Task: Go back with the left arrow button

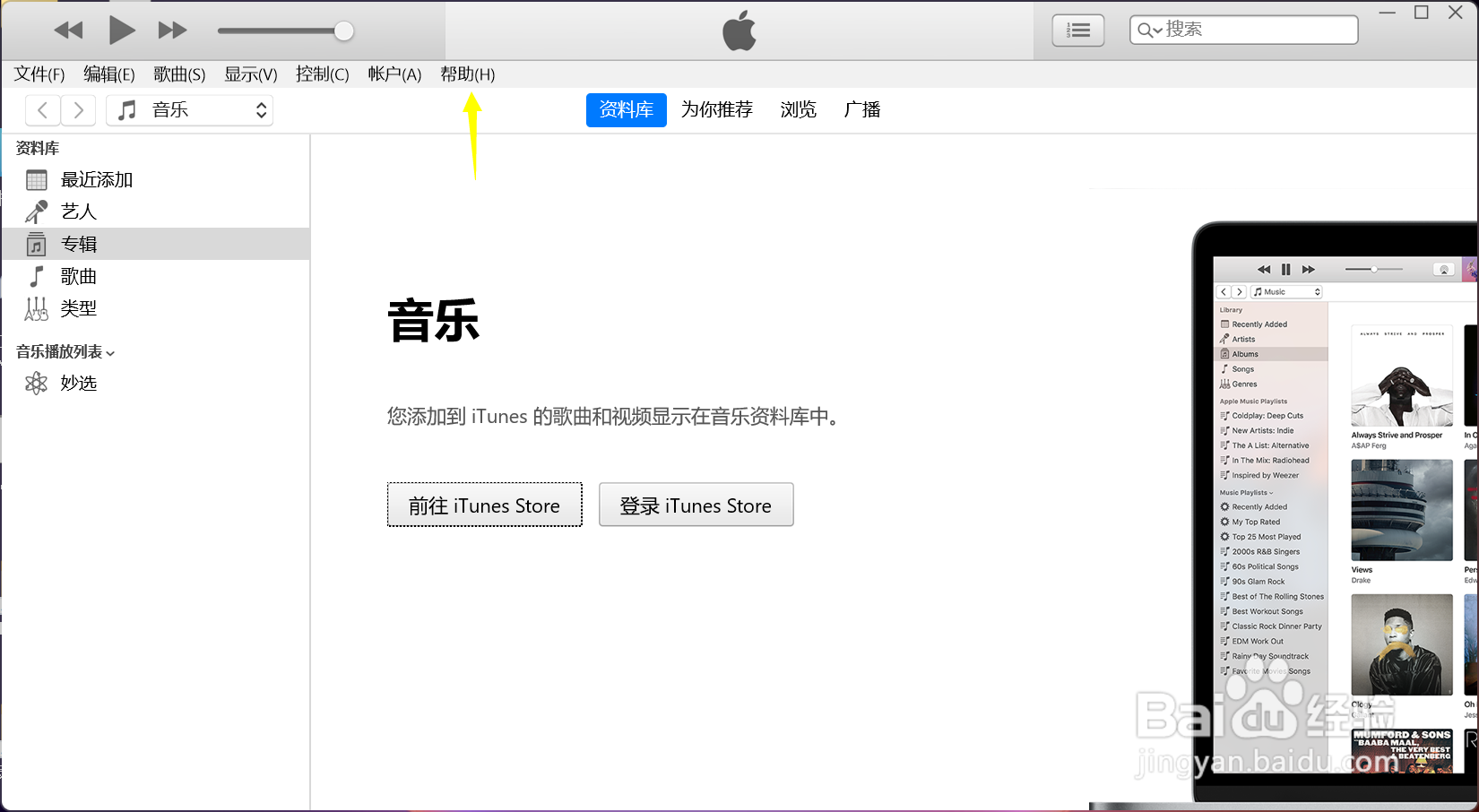Action: 43,110
